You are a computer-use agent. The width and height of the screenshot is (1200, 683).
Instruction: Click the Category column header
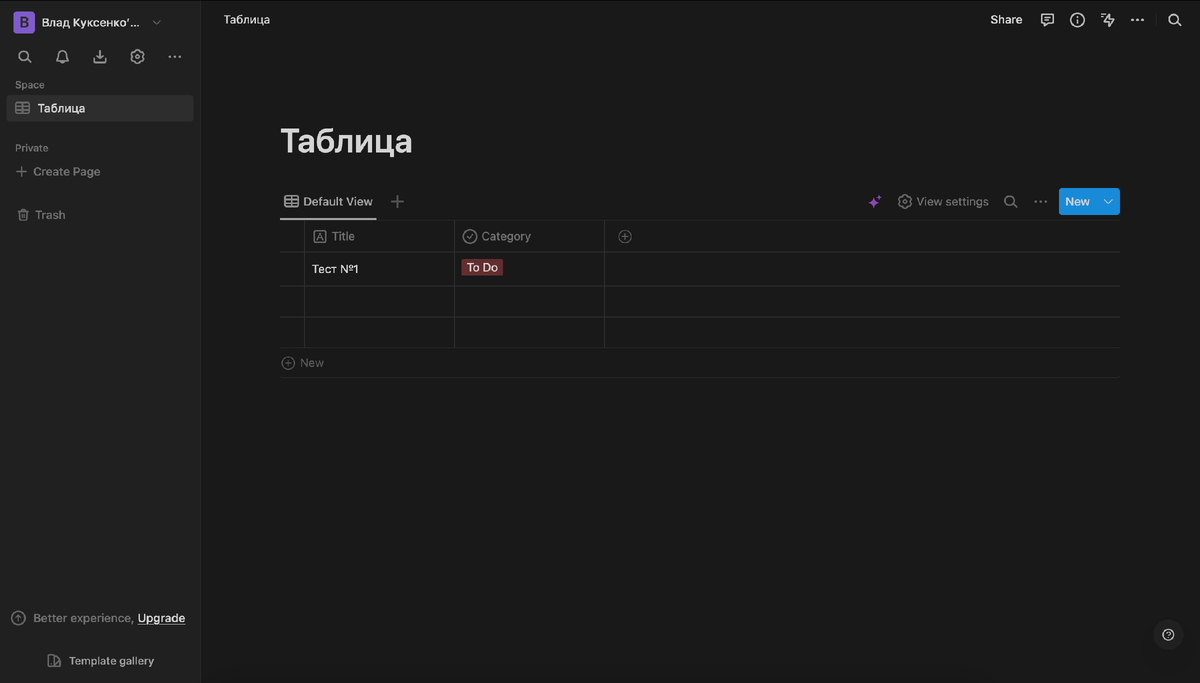529,237
